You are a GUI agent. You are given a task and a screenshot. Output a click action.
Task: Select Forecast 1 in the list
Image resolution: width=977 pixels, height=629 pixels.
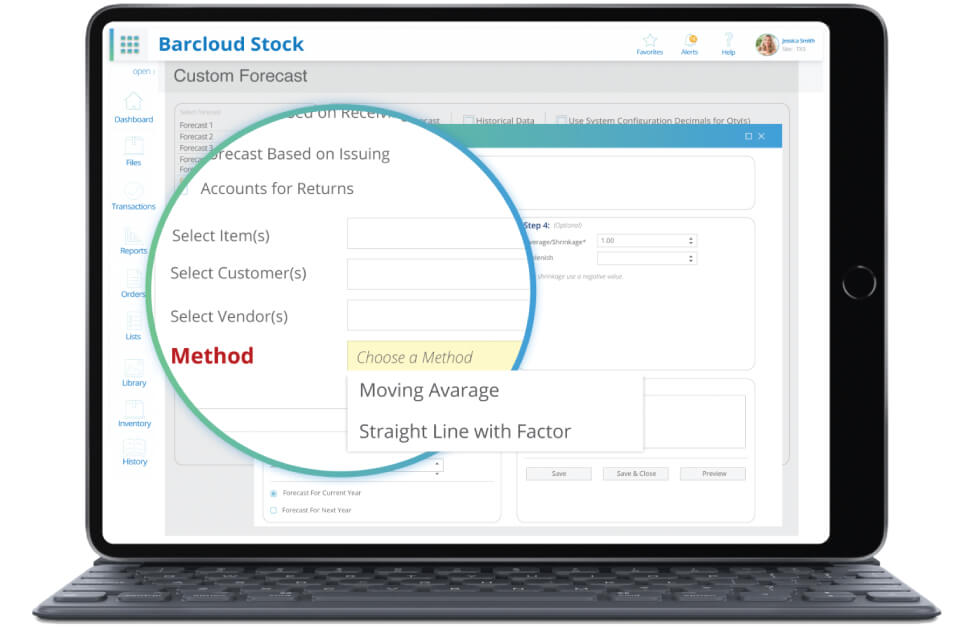coord(196,125)
